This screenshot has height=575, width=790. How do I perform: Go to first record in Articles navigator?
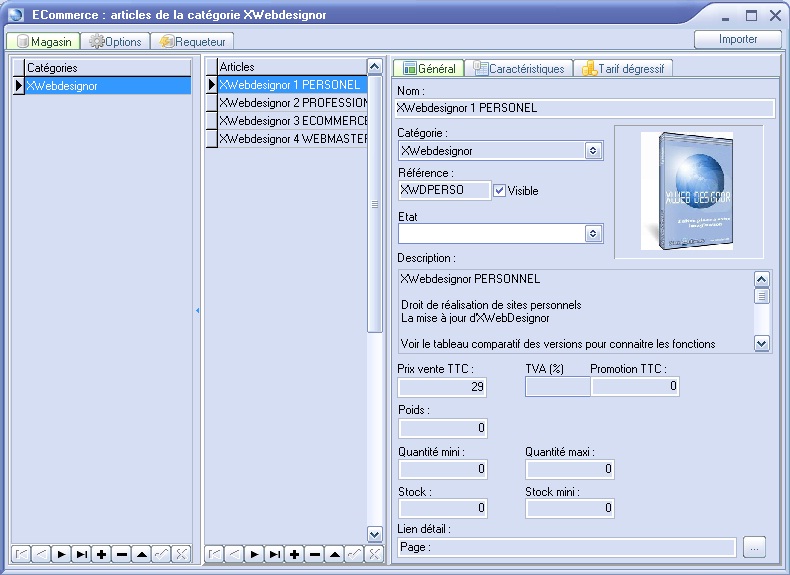(x=214, y=554)
